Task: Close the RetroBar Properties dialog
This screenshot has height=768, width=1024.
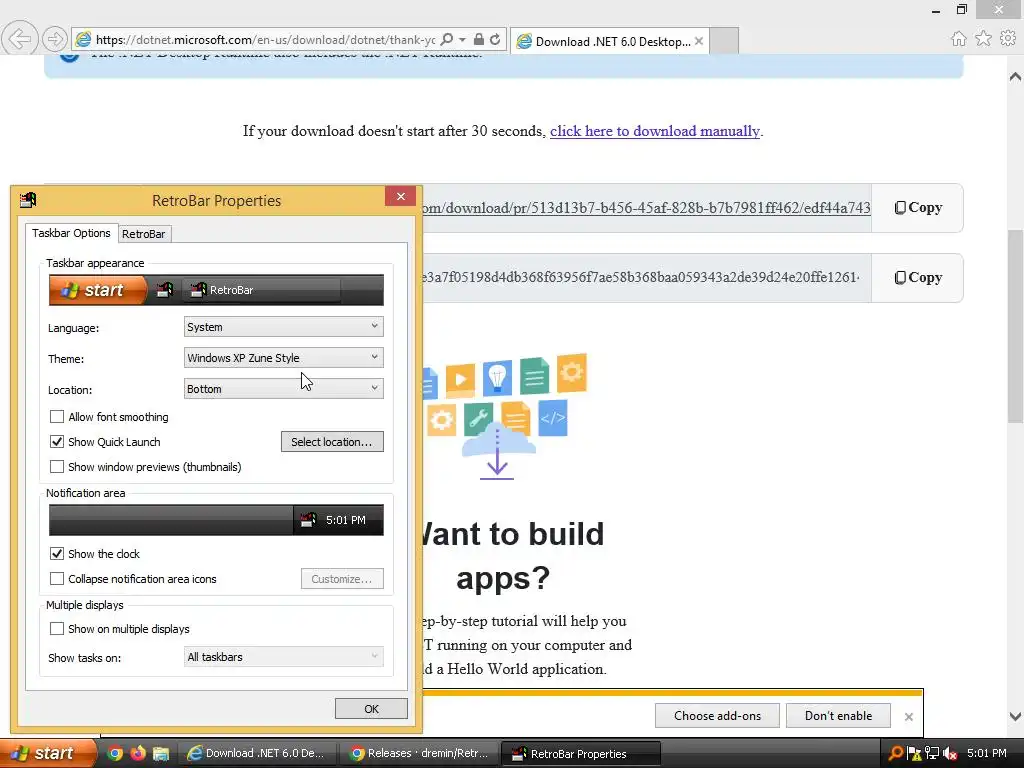Action: tap(400, 197)
